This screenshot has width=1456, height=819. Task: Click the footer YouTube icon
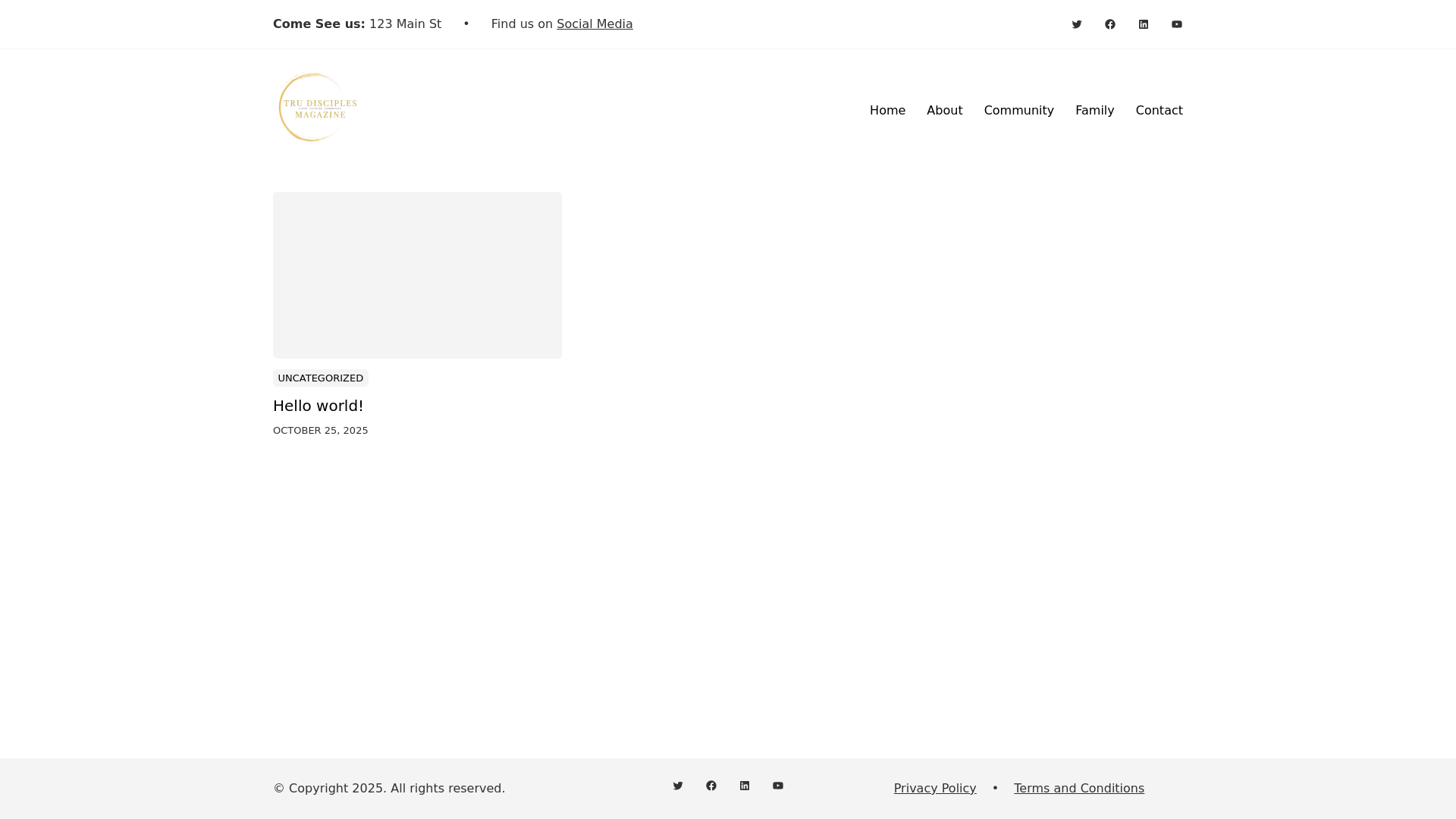(x=777, y=786)
